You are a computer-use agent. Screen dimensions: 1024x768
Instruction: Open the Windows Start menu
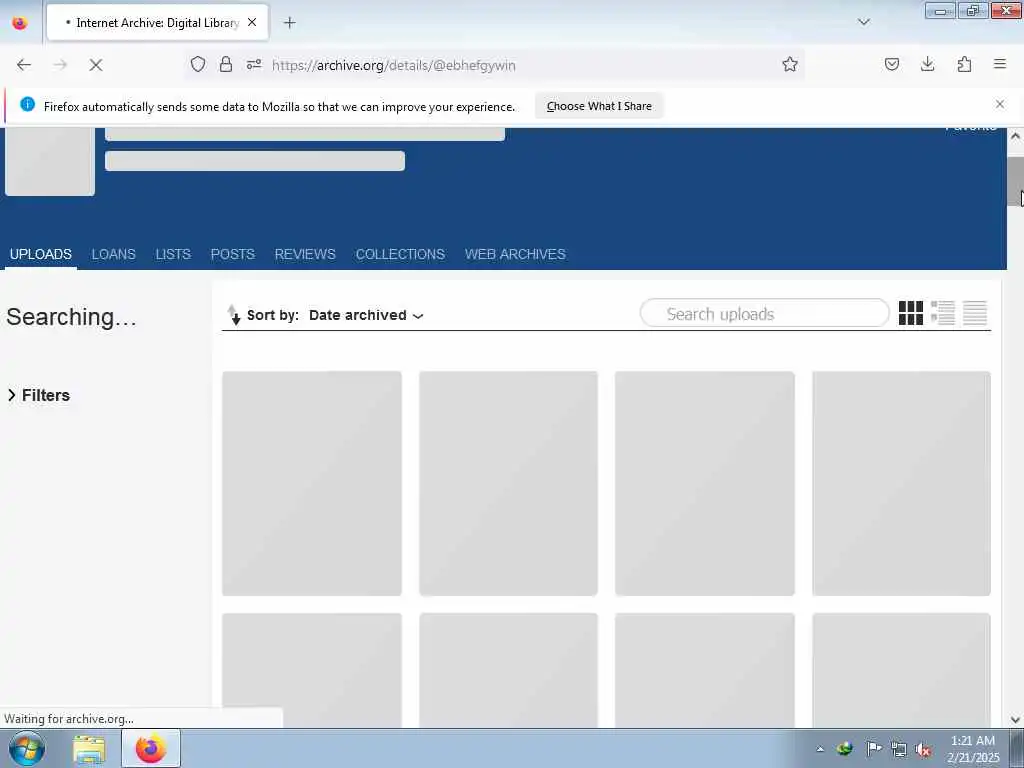coord(27,748)
